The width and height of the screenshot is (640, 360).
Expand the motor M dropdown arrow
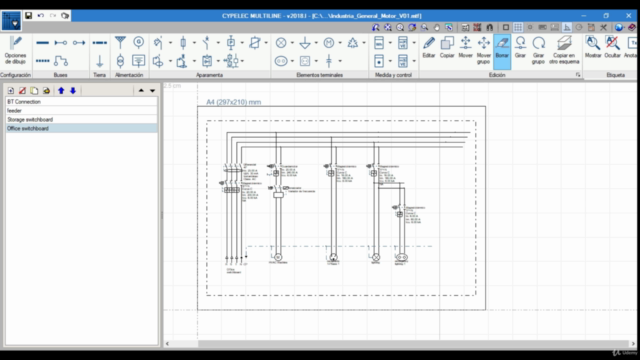(340, 42)
